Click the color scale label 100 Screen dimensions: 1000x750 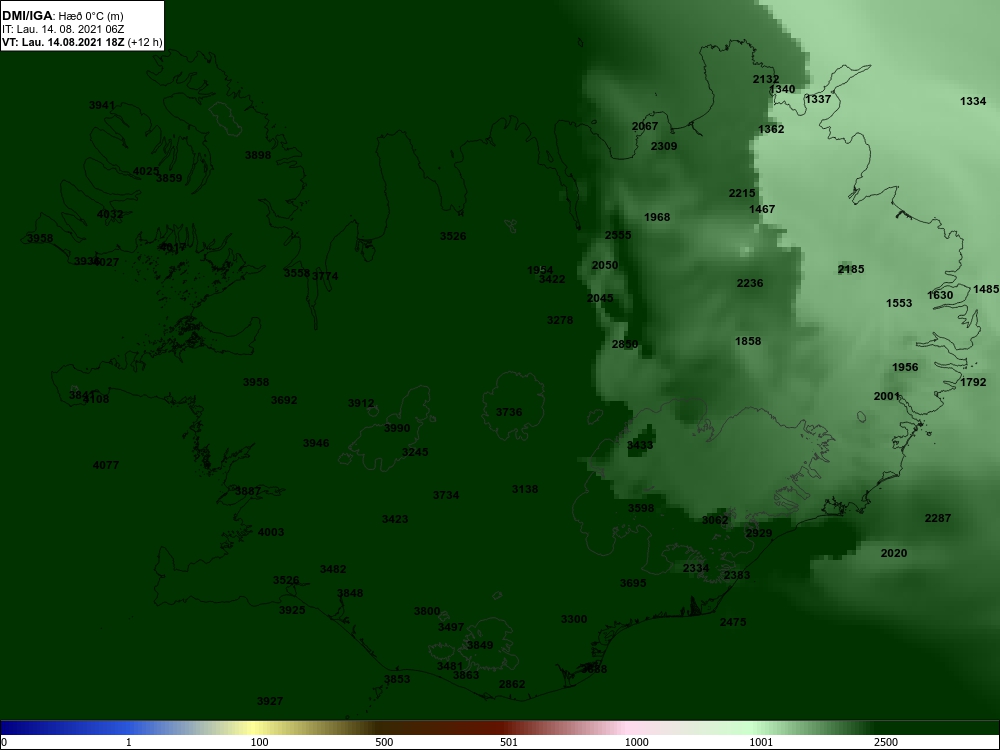(x=259, y=742)
